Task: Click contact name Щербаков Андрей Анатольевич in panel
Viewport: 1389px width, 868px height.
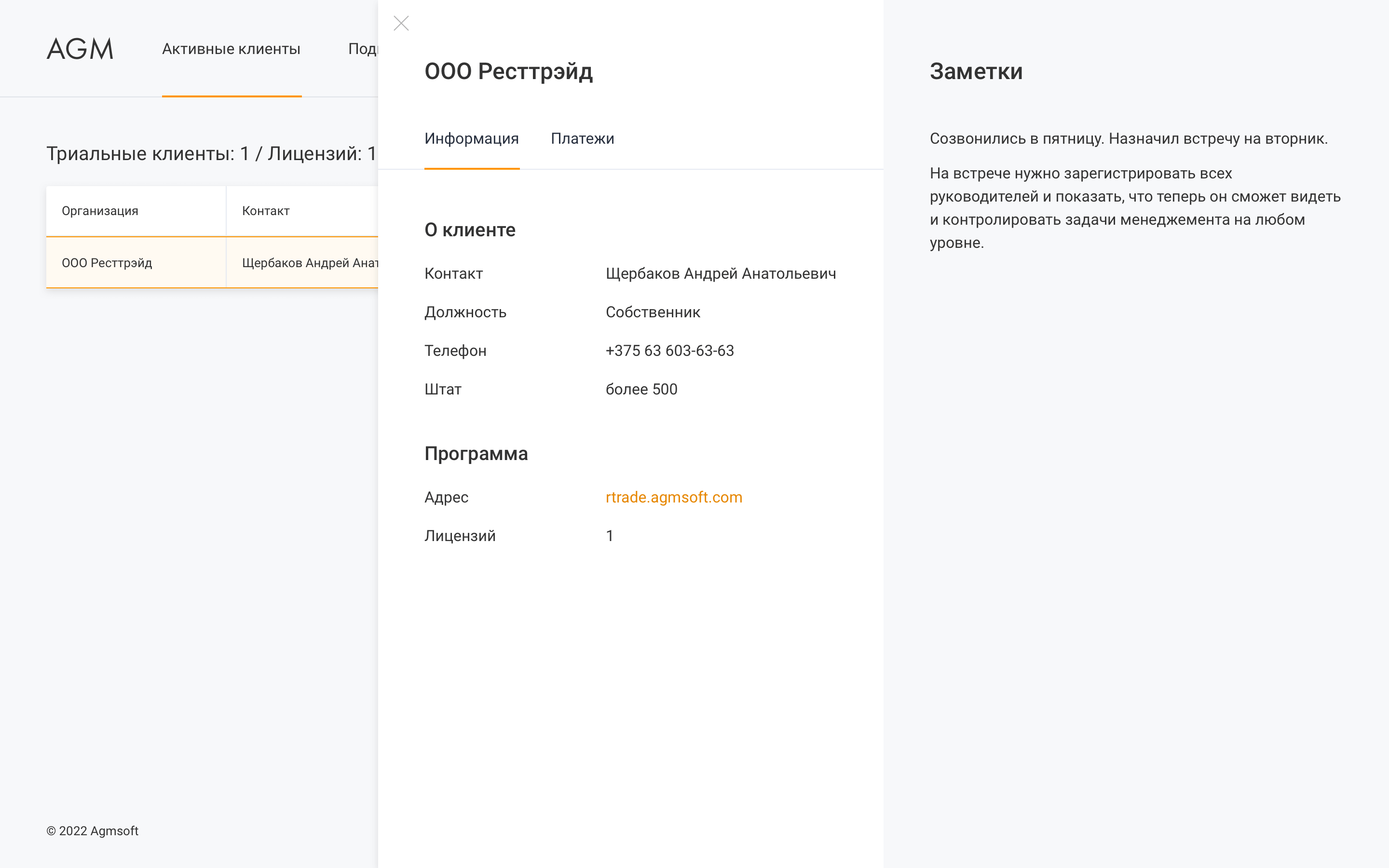Action: point(721,273)
